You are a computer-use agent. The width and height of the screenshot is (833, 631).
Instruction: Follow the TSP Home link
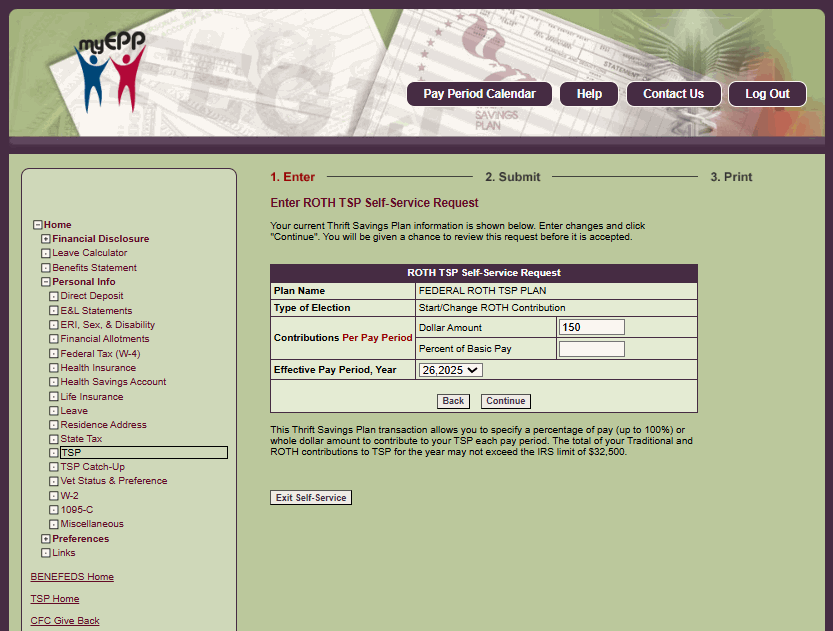point(55,599)
